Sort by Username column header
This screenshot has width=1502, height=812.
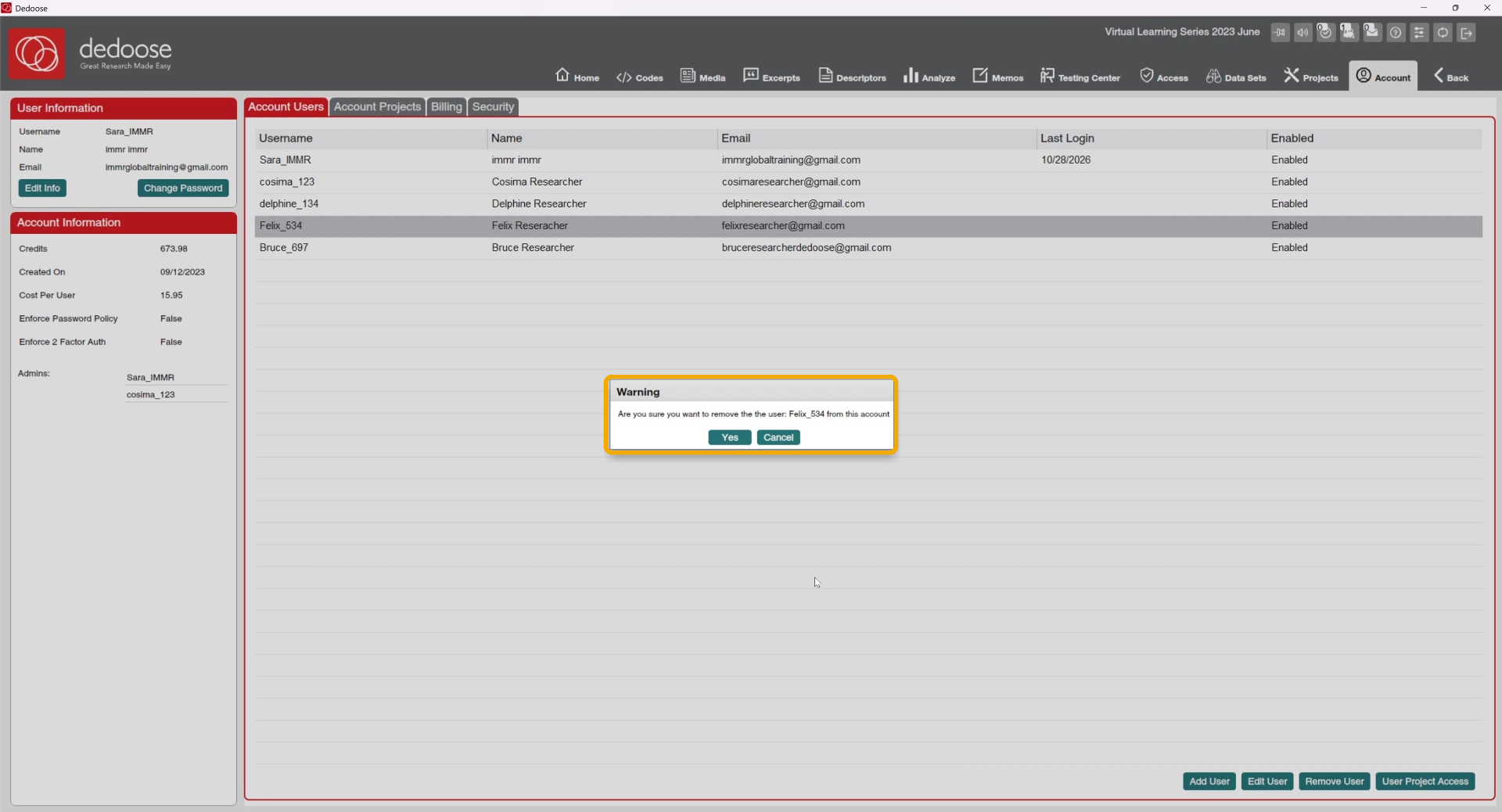[x=371, y=138]
